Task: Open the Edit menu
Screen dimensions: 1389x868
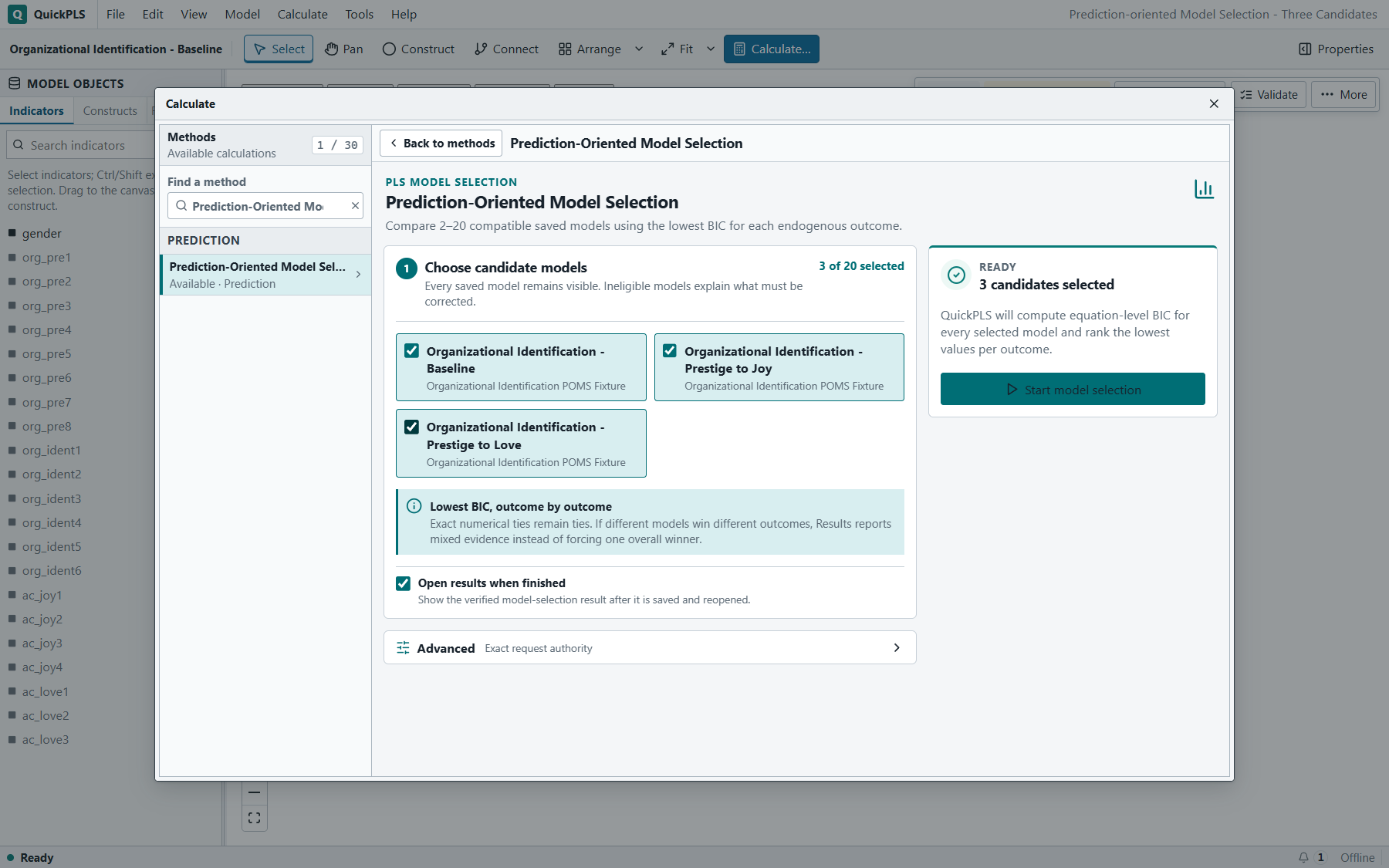Action: coord(153,14)
